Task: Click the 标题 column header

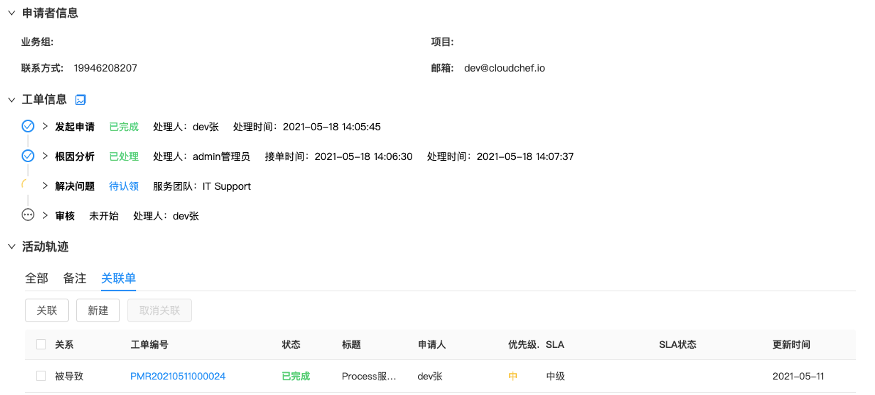Action: tap(352, 345)
